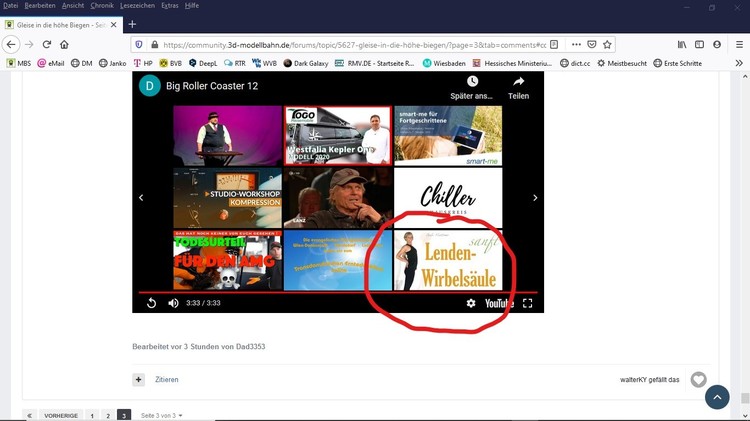The width and height of the screenshot is (750, 421).
Task: Like the post with heart icon
Action: (699, 380)
